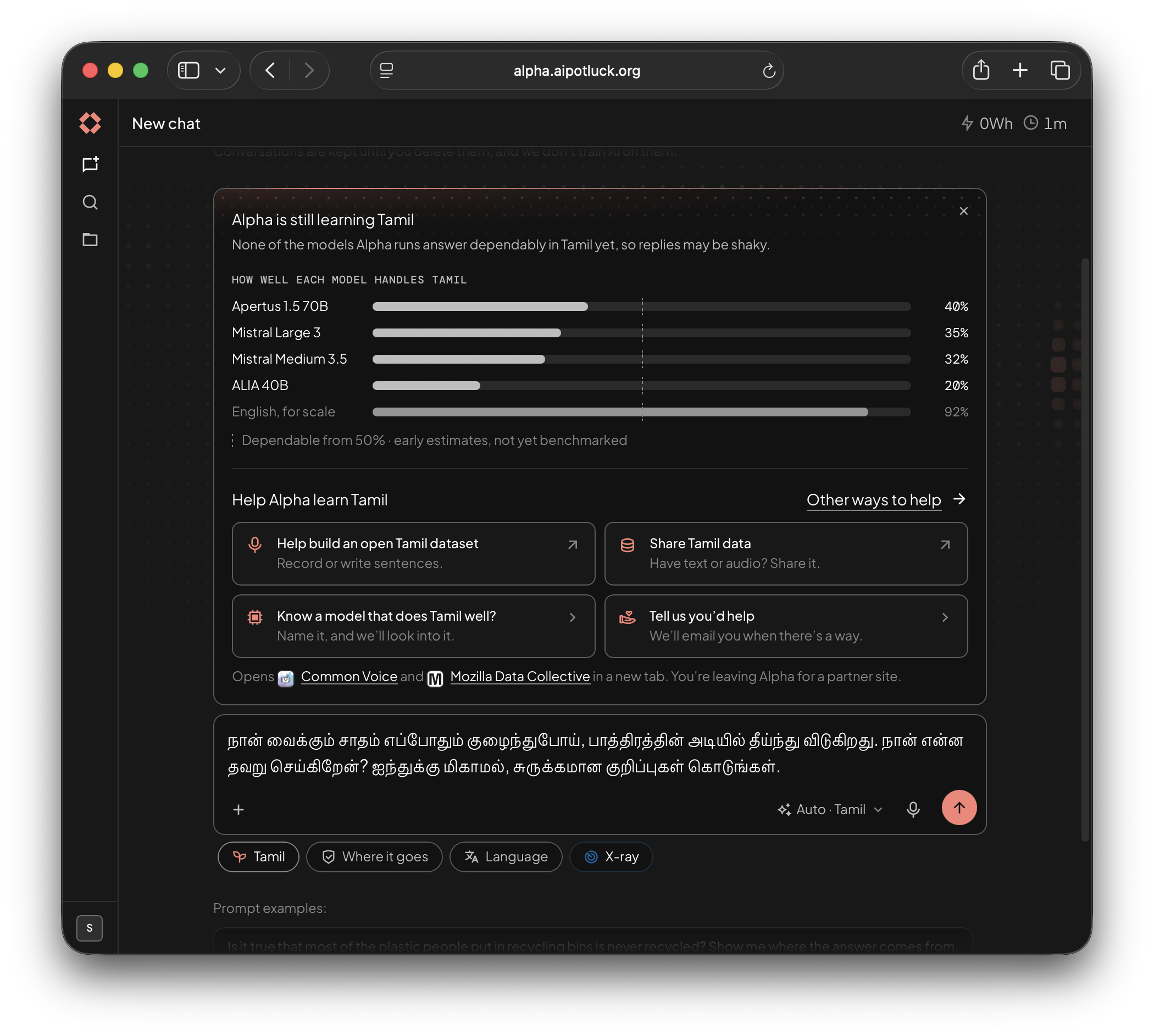Screen dimensions: 1154x1036
Task: Click the alpha.aipotluck.org address field
Action: tap(576, 70)
